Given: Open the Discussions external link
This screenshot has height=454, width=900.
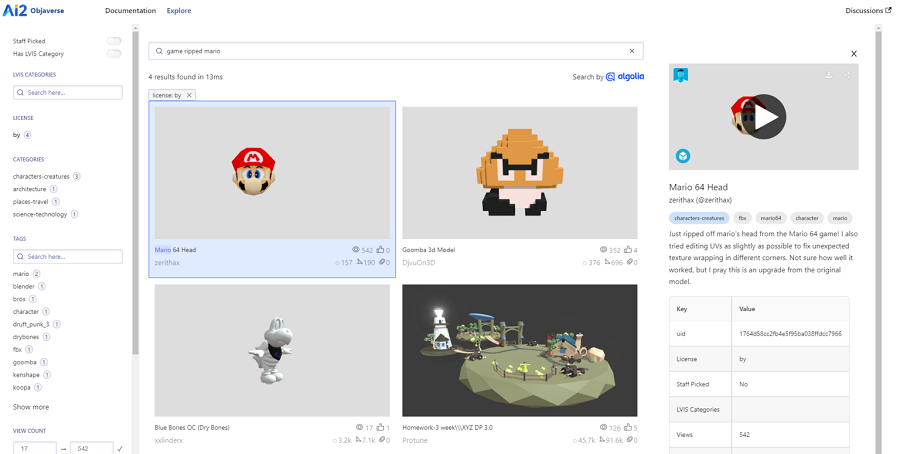Looking at the screenshot, I should click(868, 10).
